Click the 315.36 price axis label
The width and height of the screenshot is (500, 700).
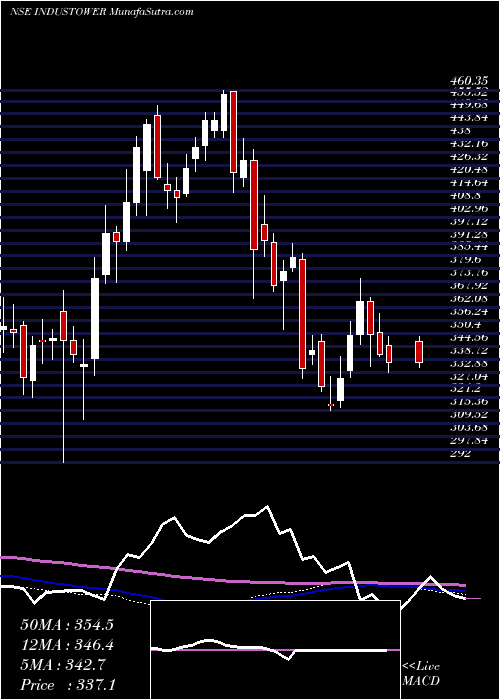tap(468, 401)
